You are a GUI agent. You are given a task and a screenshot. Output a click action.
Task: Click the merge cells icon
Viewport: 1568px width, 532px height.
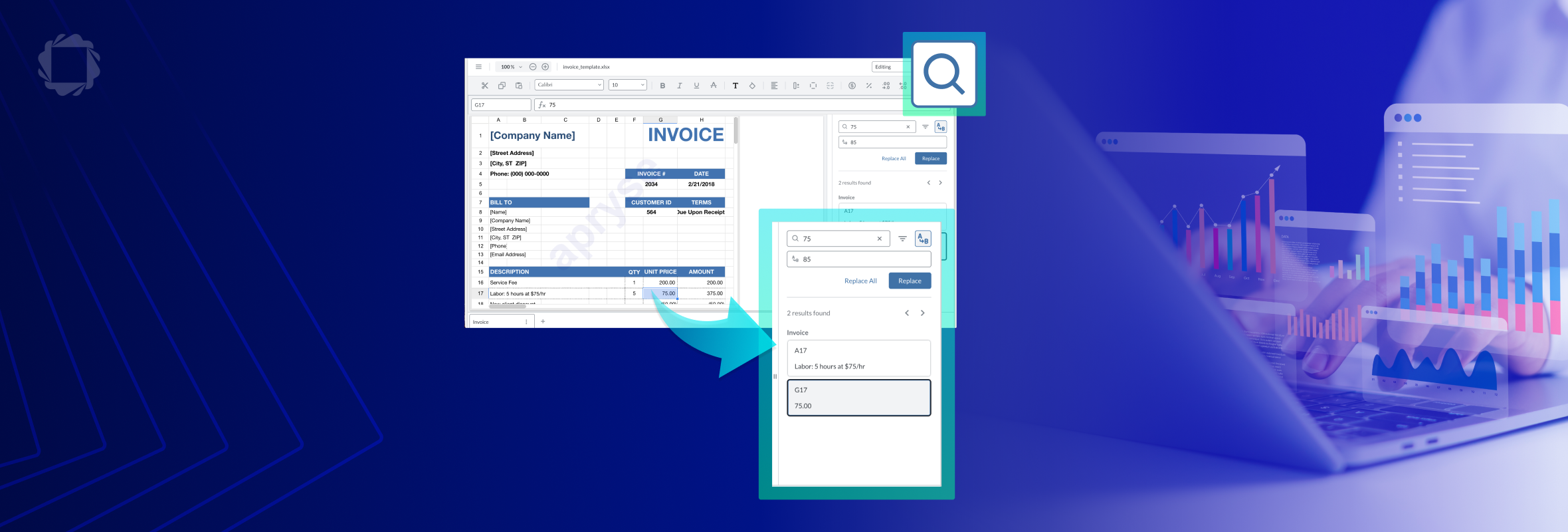pos(813,85)
